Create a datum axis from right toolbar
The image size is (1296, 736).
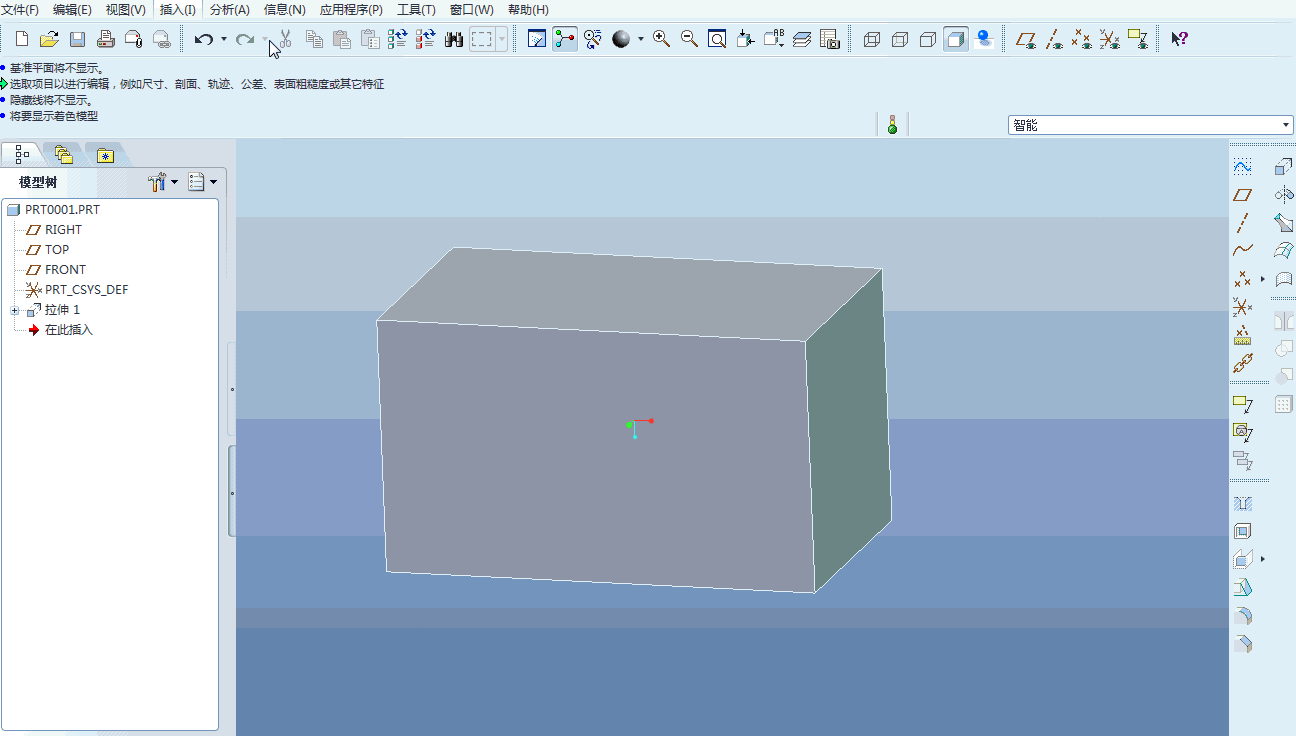(x=1242, y=223)
